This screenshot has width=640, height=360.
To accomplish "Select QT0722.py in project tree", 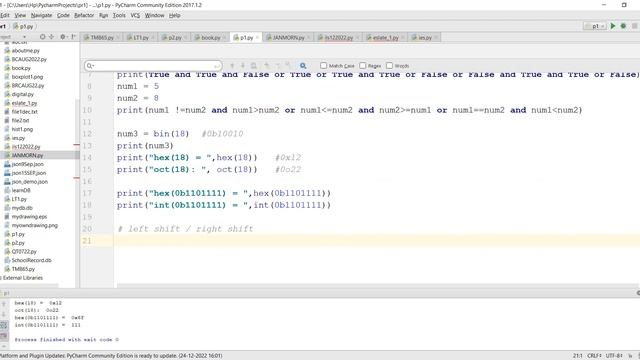I will 24,251.
